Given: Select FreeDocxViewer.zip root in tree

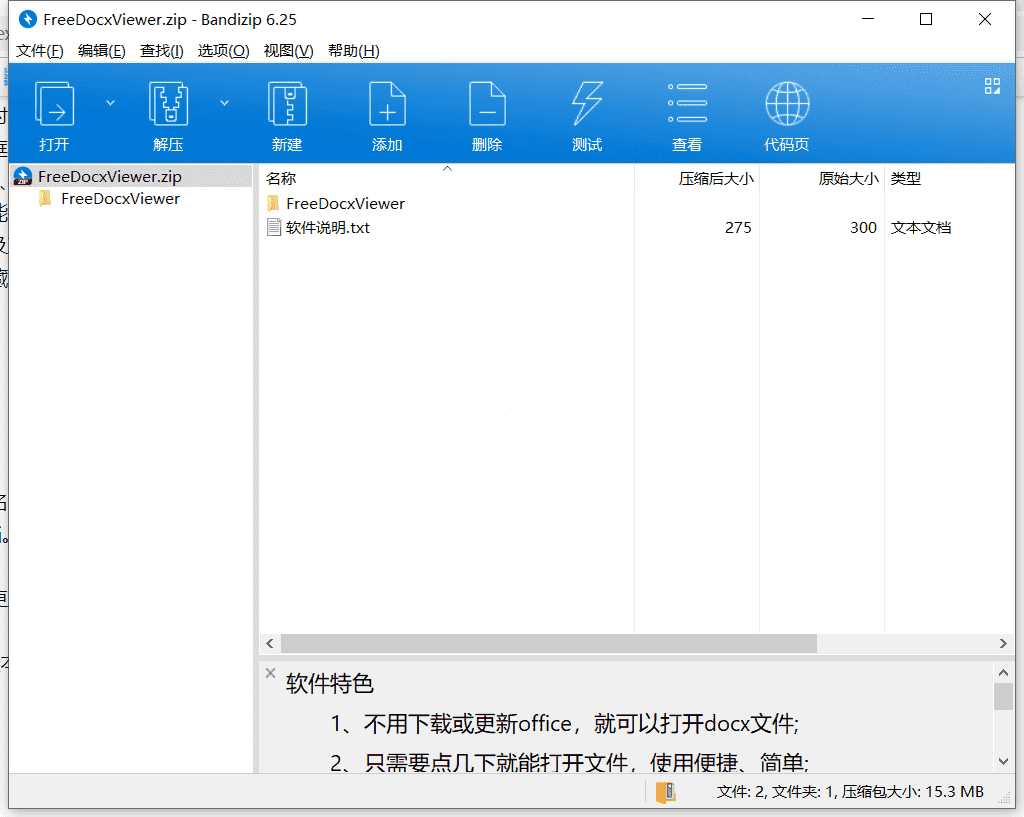Looking at the screenshot, I should point(132,176).
